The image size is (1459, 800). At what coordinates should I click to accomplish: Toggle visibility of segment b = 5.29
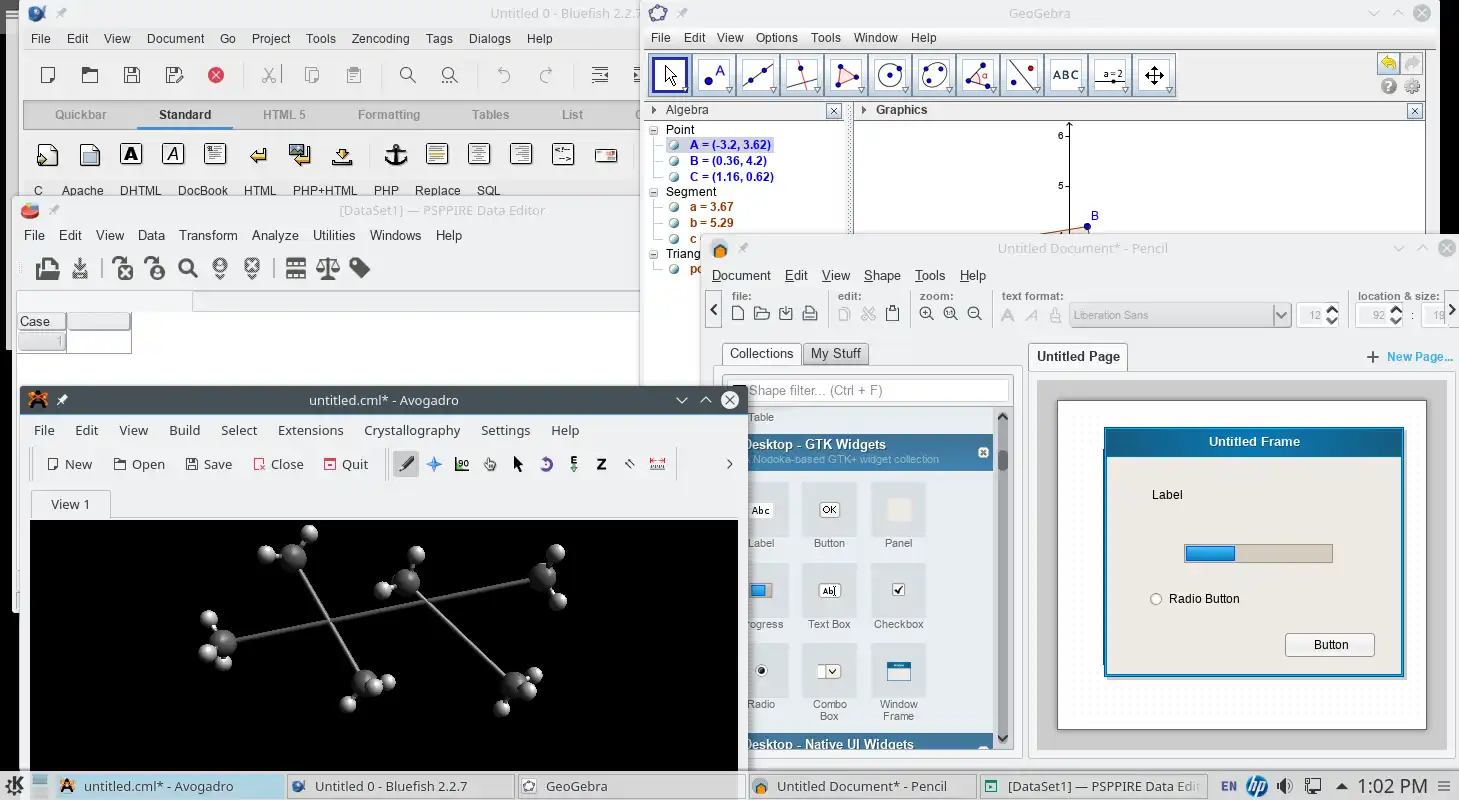[674, 223]
